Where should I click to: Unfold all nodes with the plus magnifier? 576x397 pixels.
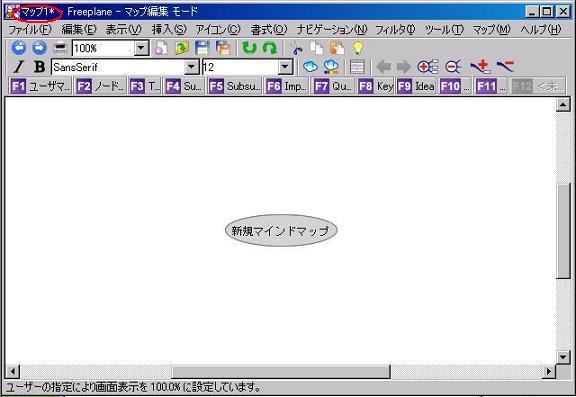428,67
